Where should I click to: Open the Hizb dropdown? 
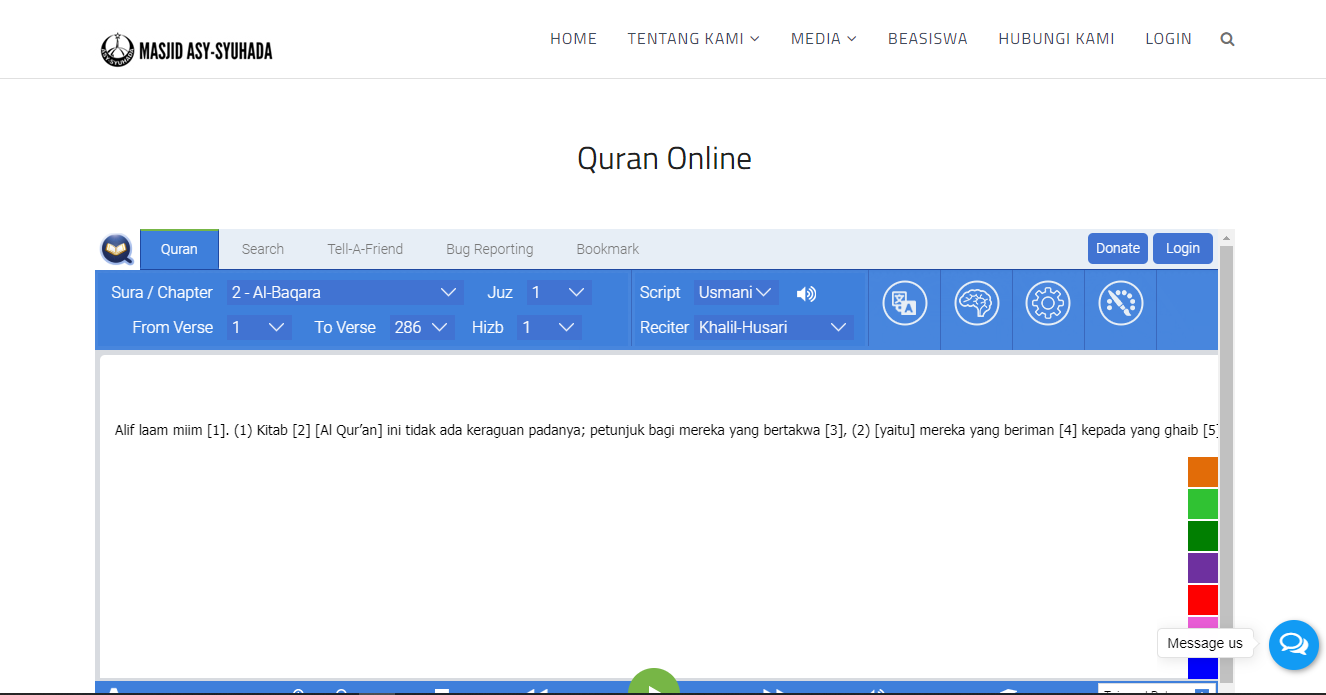(x=549, y=327)
